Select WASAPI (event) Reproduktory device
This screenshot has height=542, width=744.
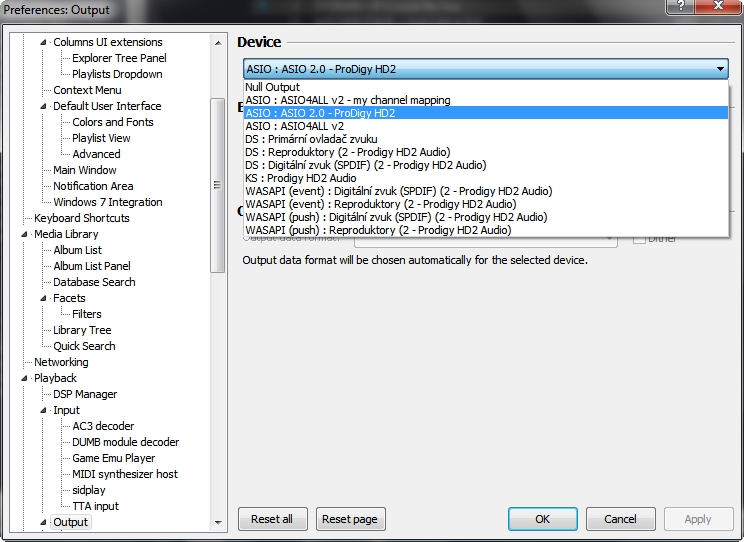coord(486,204)
